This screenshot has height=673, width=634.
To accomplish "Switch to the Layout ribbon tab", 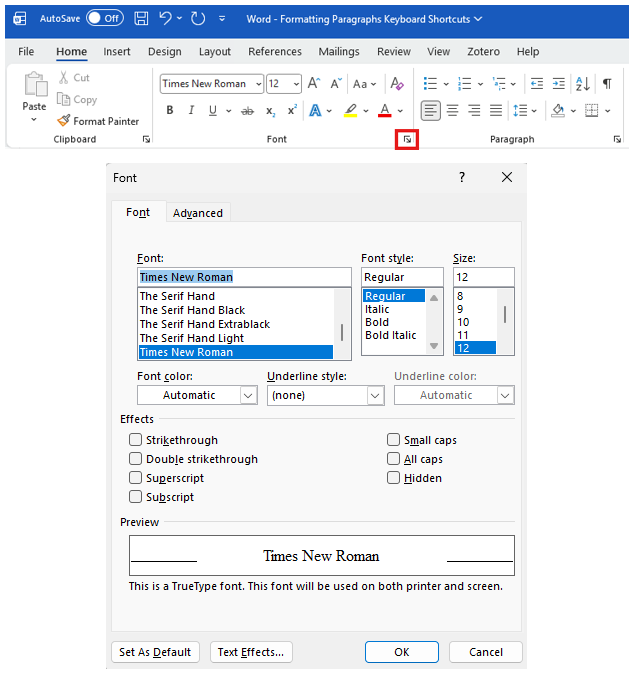I will point(215,52).
